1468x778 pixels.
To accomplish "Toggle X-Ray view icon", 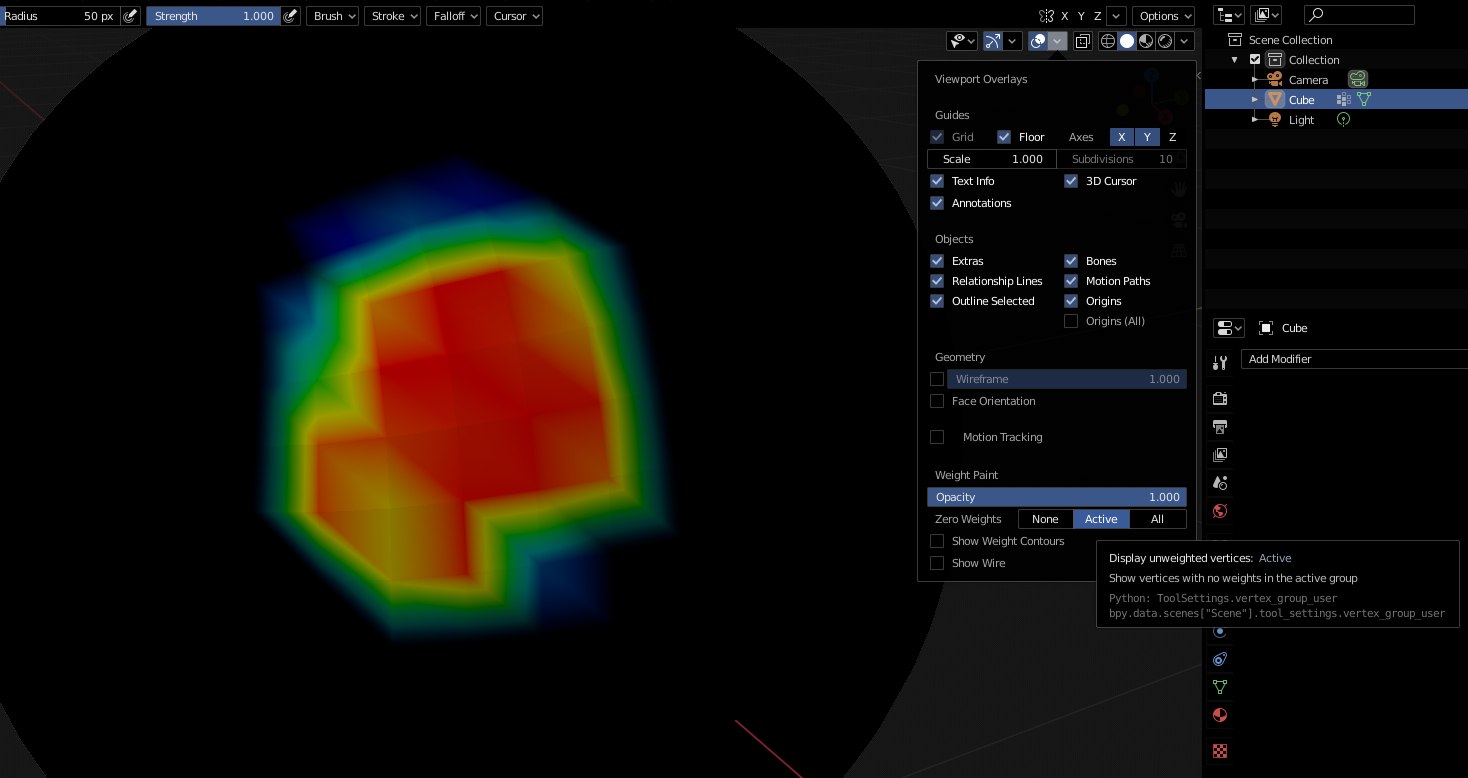I will [x=1082, y=41].
